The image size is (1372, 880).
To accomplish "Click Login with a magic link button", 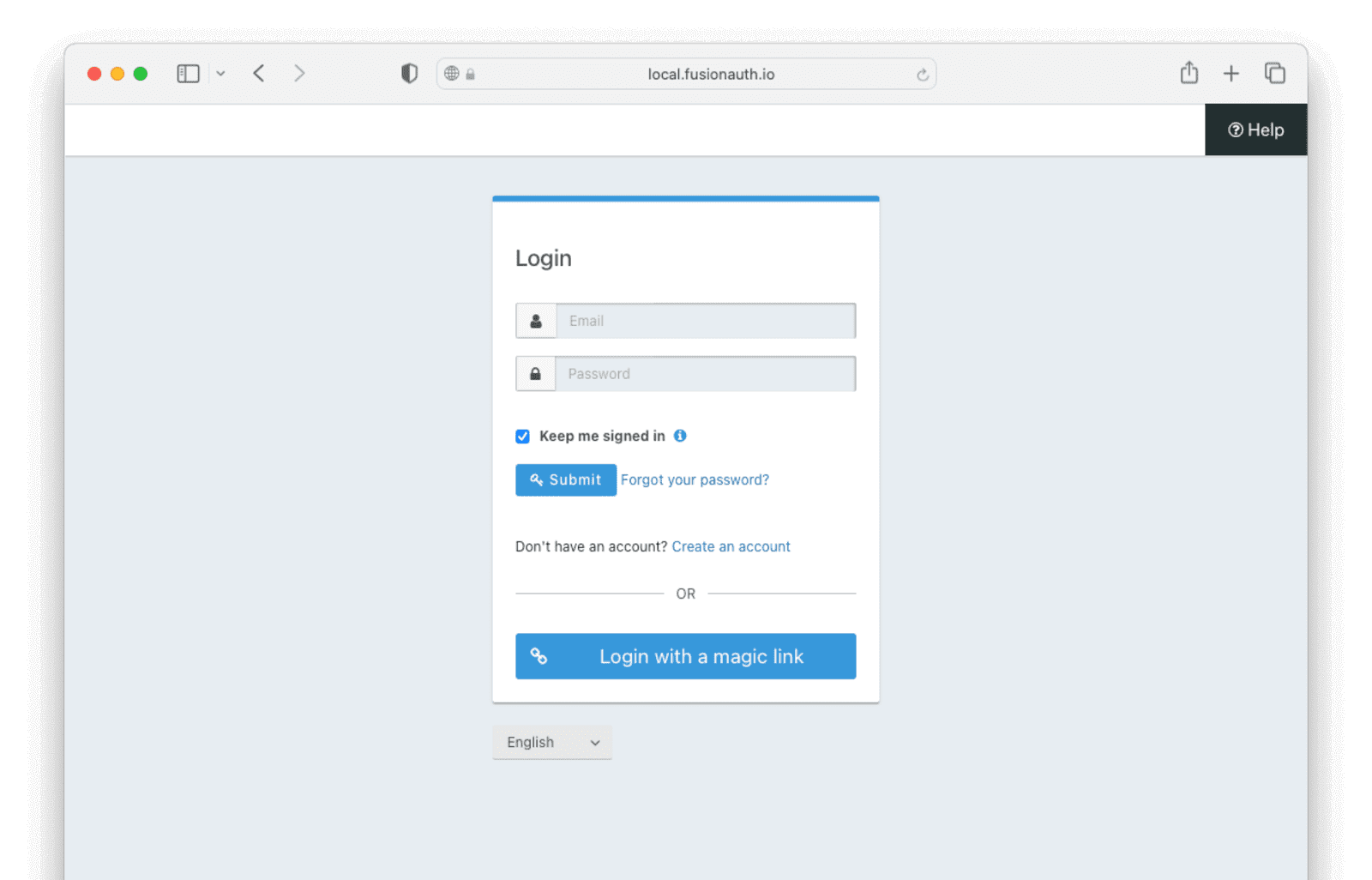I will coord(686,656).
